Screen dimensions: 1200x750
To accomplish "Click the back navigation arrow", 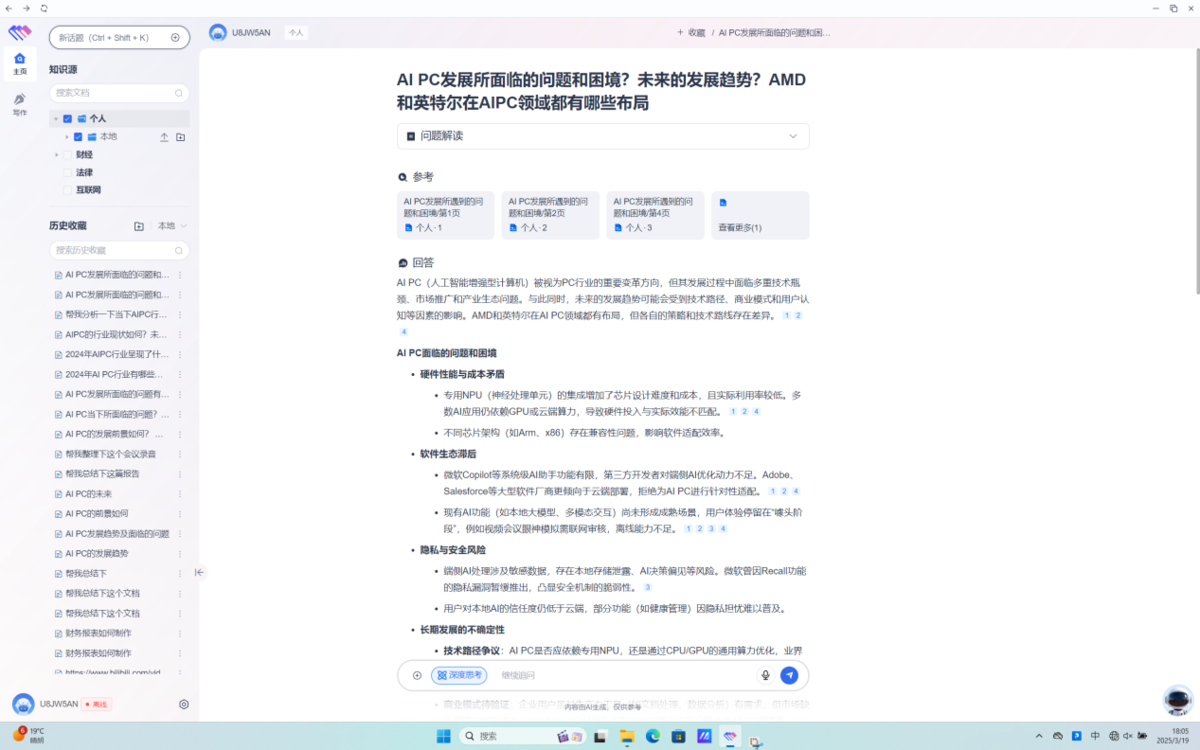I will coord(10,8).
